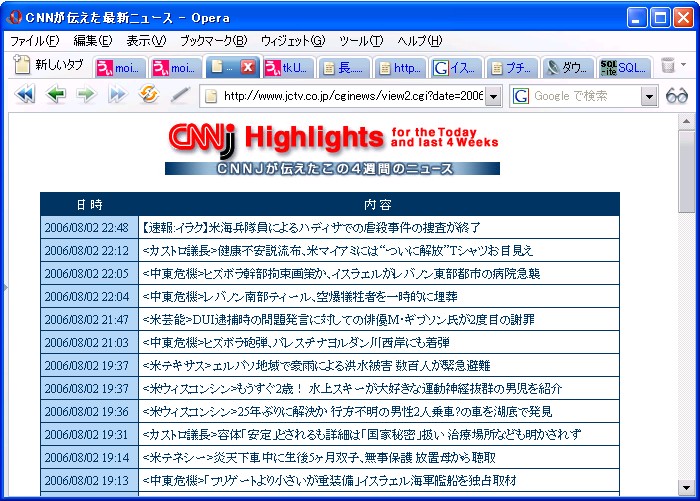Click the glasses view icon
Viewport: 700px width, 501px height.
tap(677, 96)
